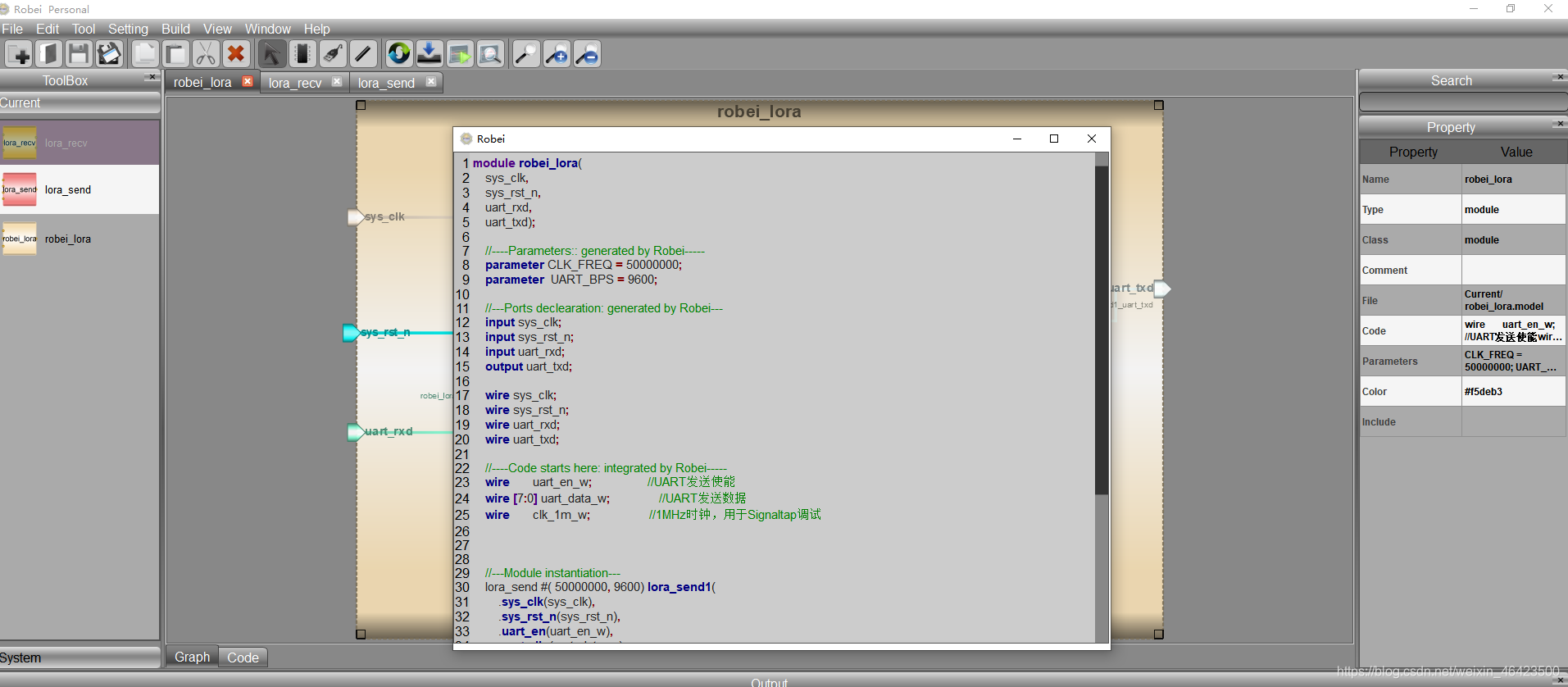
Task: Save the current design with floppy icon
Action: tap(79, 54)
